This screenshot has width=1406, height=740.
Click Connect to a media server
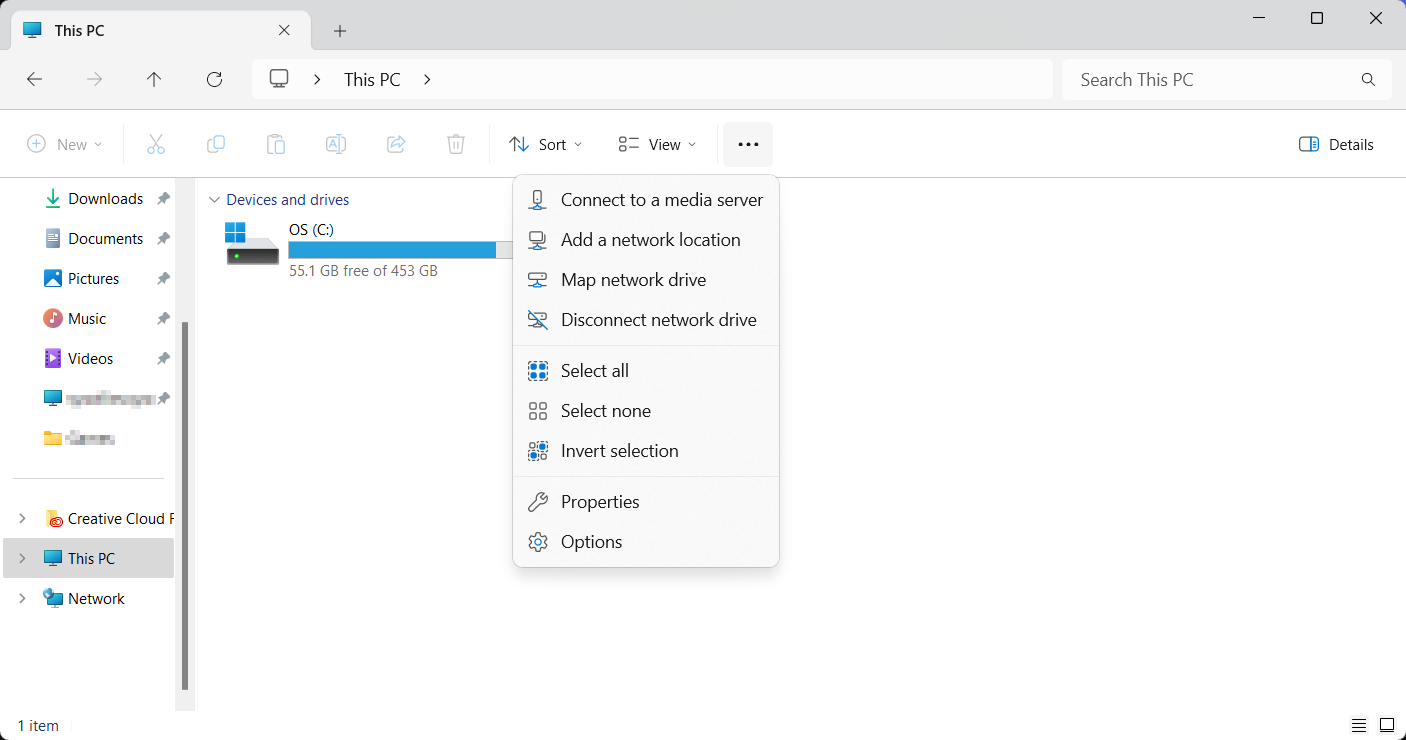661,200
